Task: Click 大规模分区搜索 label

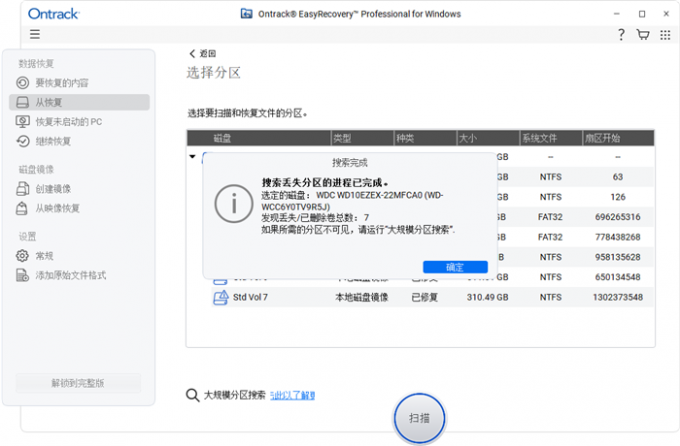Action: coord(235,395)
